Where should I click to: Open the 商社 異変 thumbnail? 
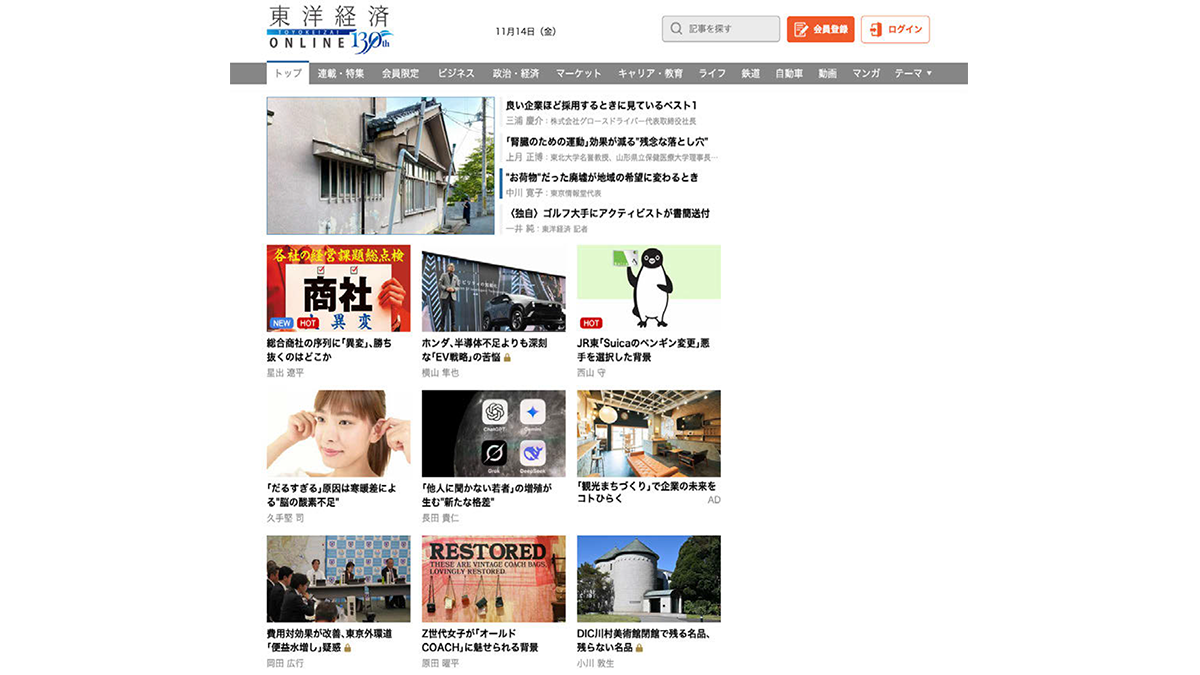point(339,288)
